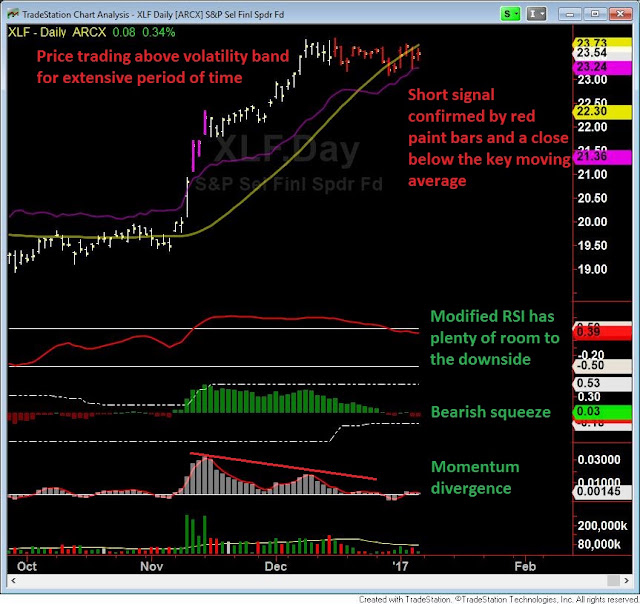Click the green 0.34% change value
This screenshot has height=604, width=640.
tap(159, 32)
